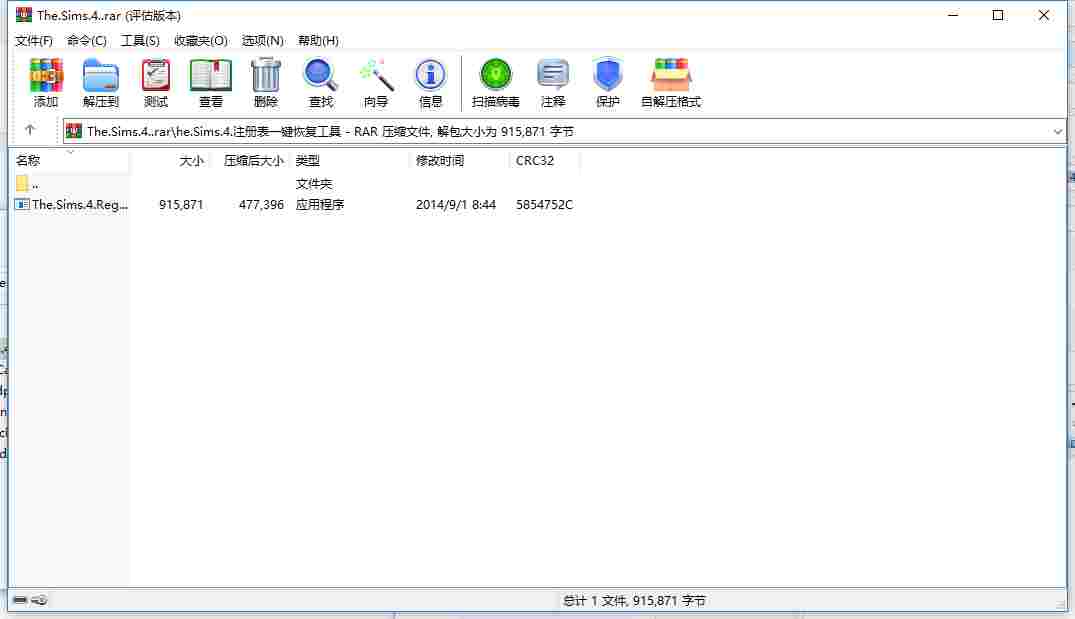Click the WinRAR title bar app icon
Screen dimensions: 1075x619
(24, 14)
